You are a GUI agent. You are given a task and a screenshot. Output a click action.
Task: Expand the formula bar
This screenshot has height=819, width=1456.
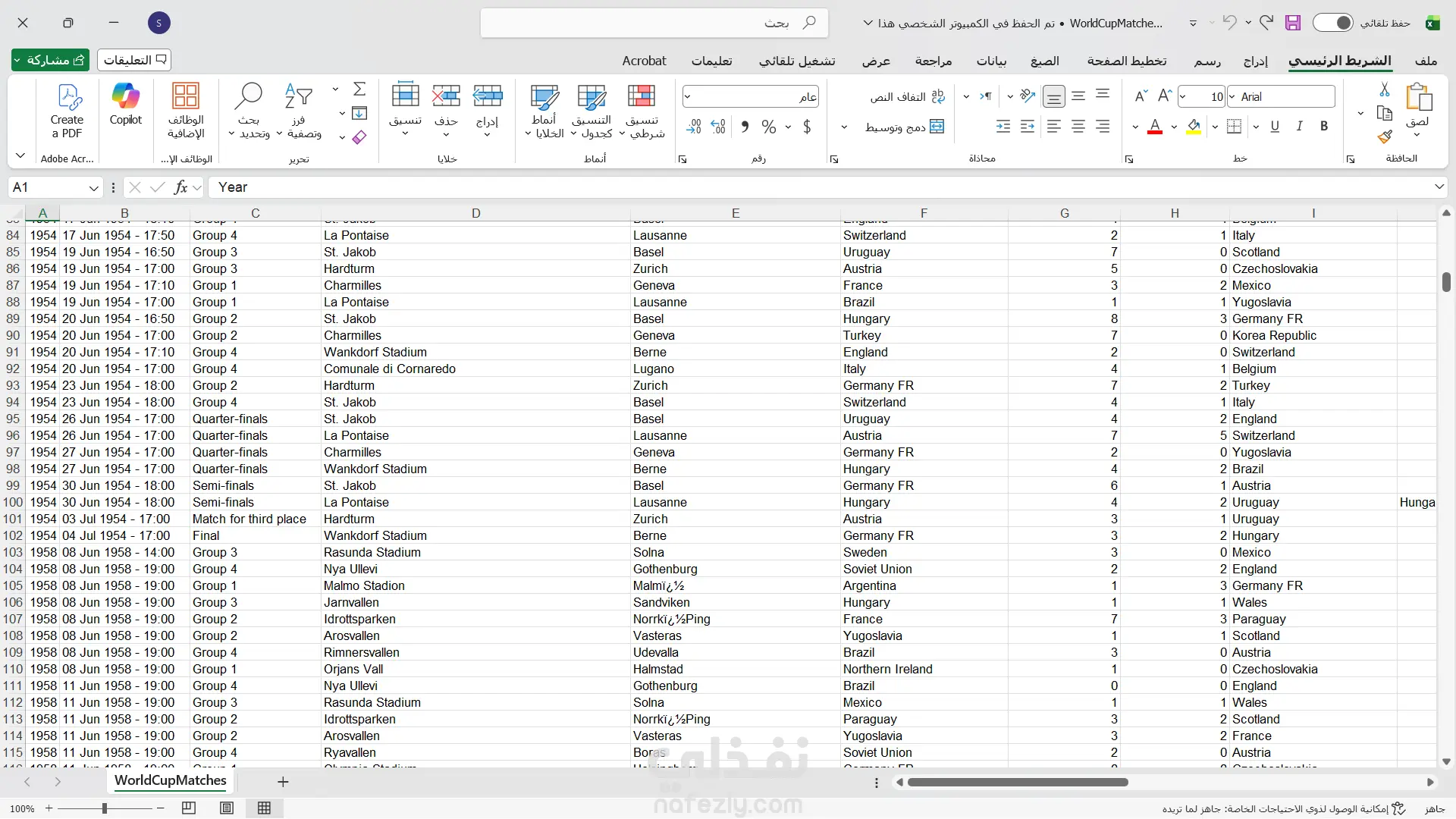pyautogui.click(x=1439, y=187)
